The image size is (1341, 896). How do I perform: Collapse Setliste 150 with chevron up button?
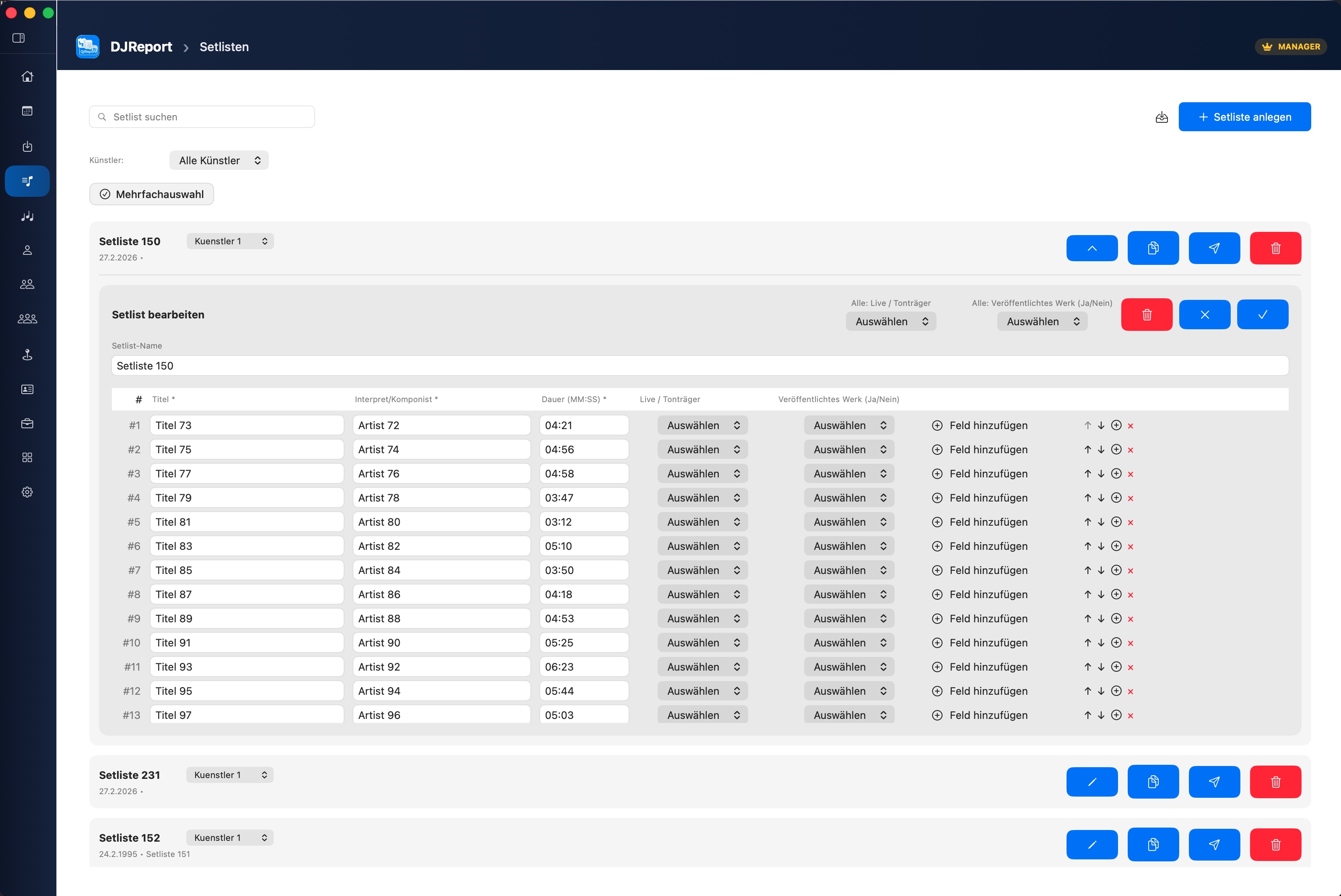(1091, 248)
